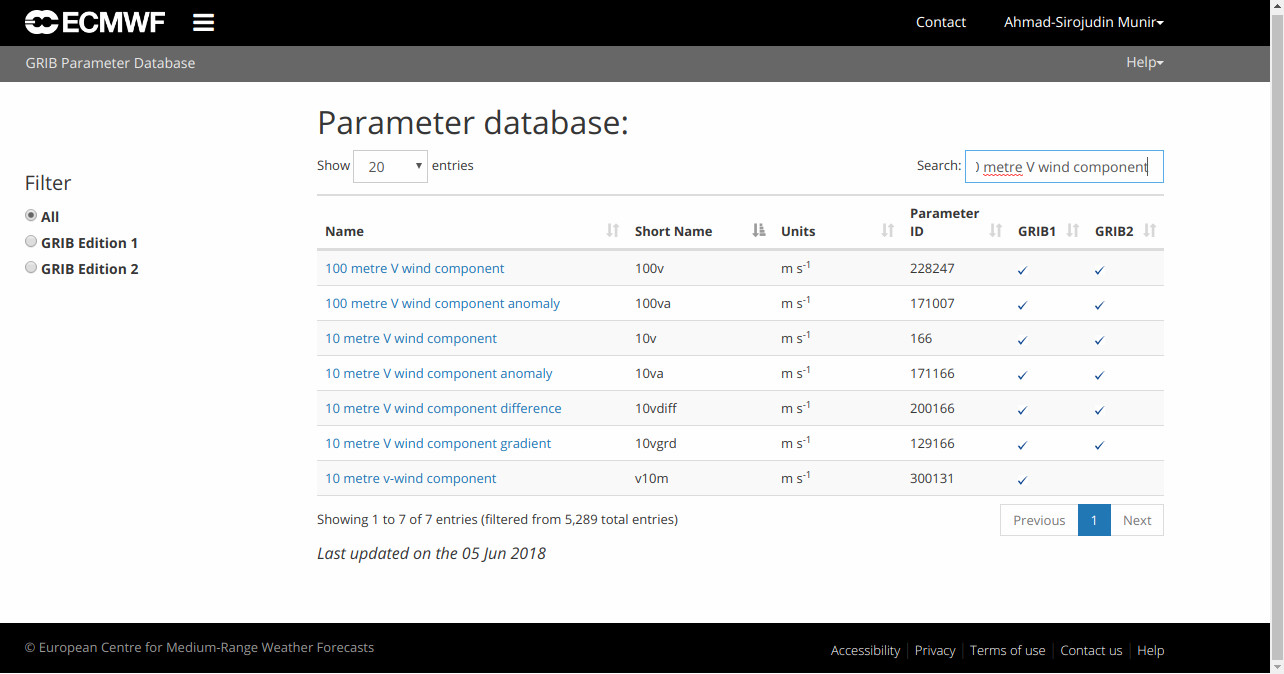Viewport: 1284px width, 674px height.
Task: Expand the Ahmad-Sirojudin Munir user menu
Action: [x=1083, y=22]
